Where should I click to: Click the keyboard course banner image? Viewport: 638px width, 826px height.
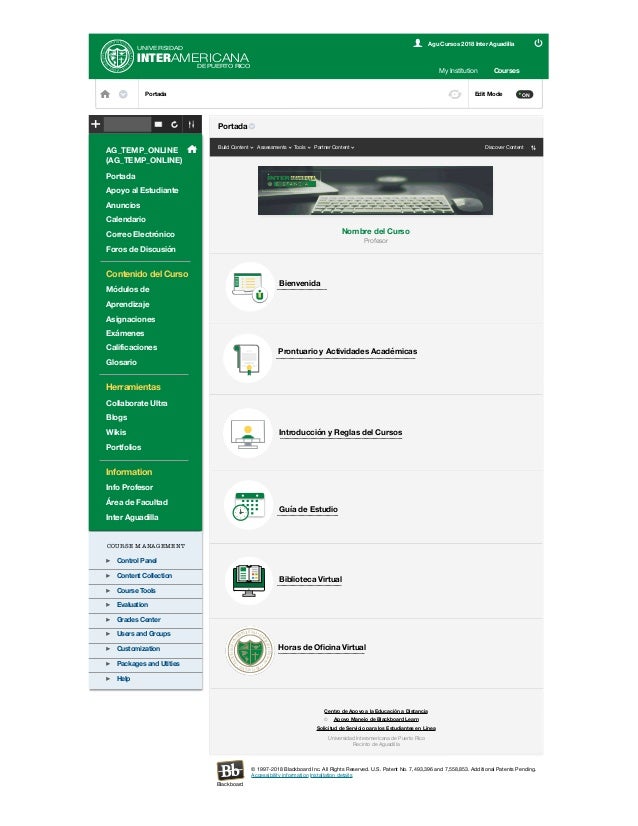[375, 190]
